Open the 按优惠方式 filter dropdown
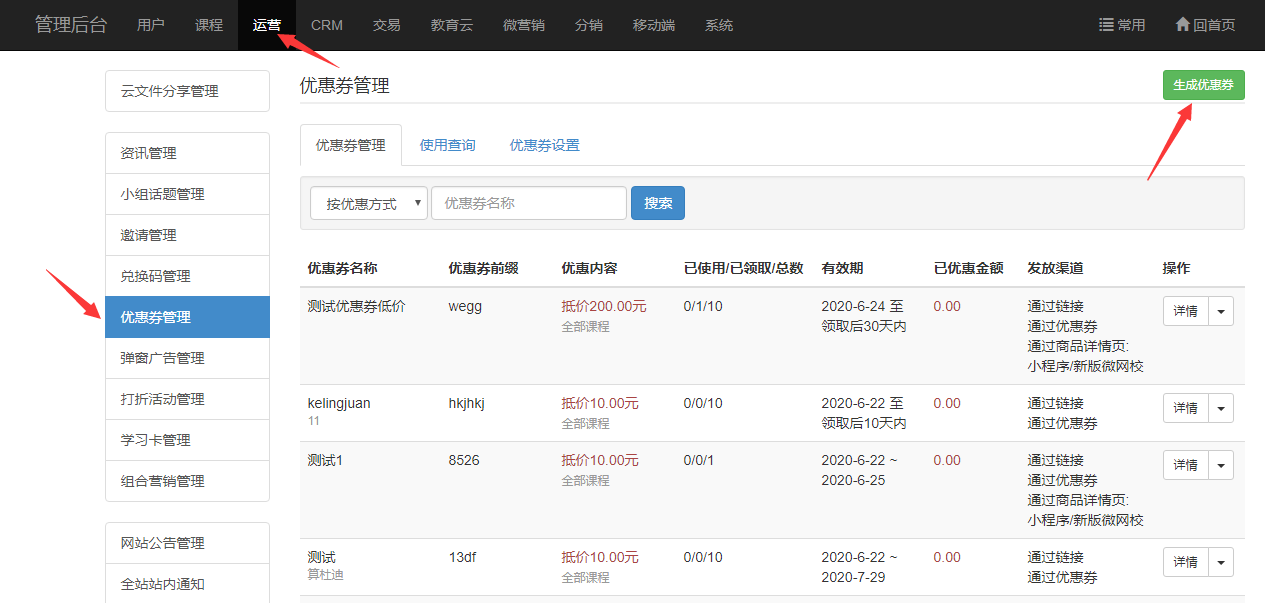Image resolution: width=1265 pixels, height=603 pixels. pos(368,203)
